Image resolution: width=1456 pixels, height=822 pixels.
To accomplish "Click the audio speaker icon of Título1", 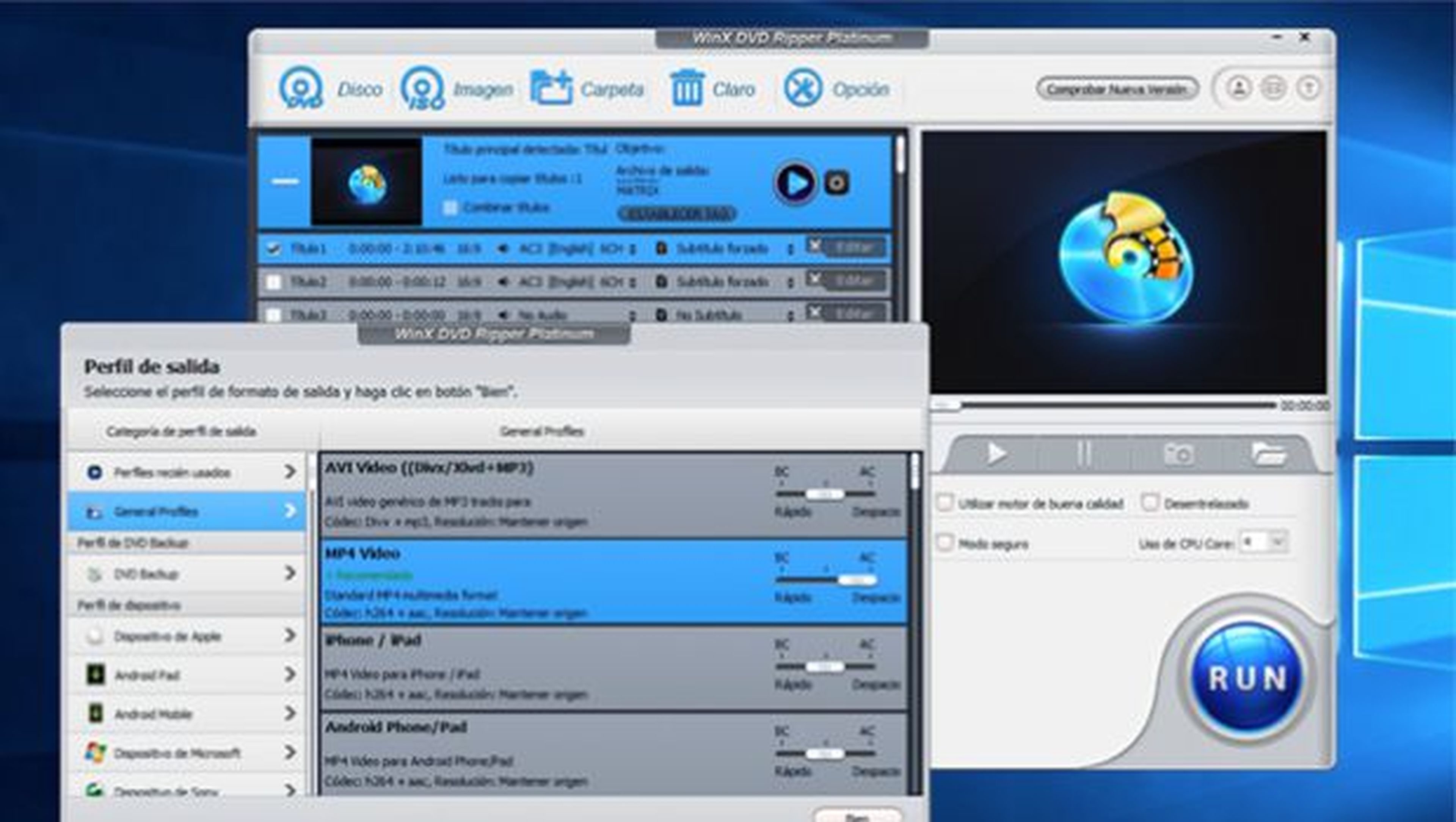I will pos(502,249).
